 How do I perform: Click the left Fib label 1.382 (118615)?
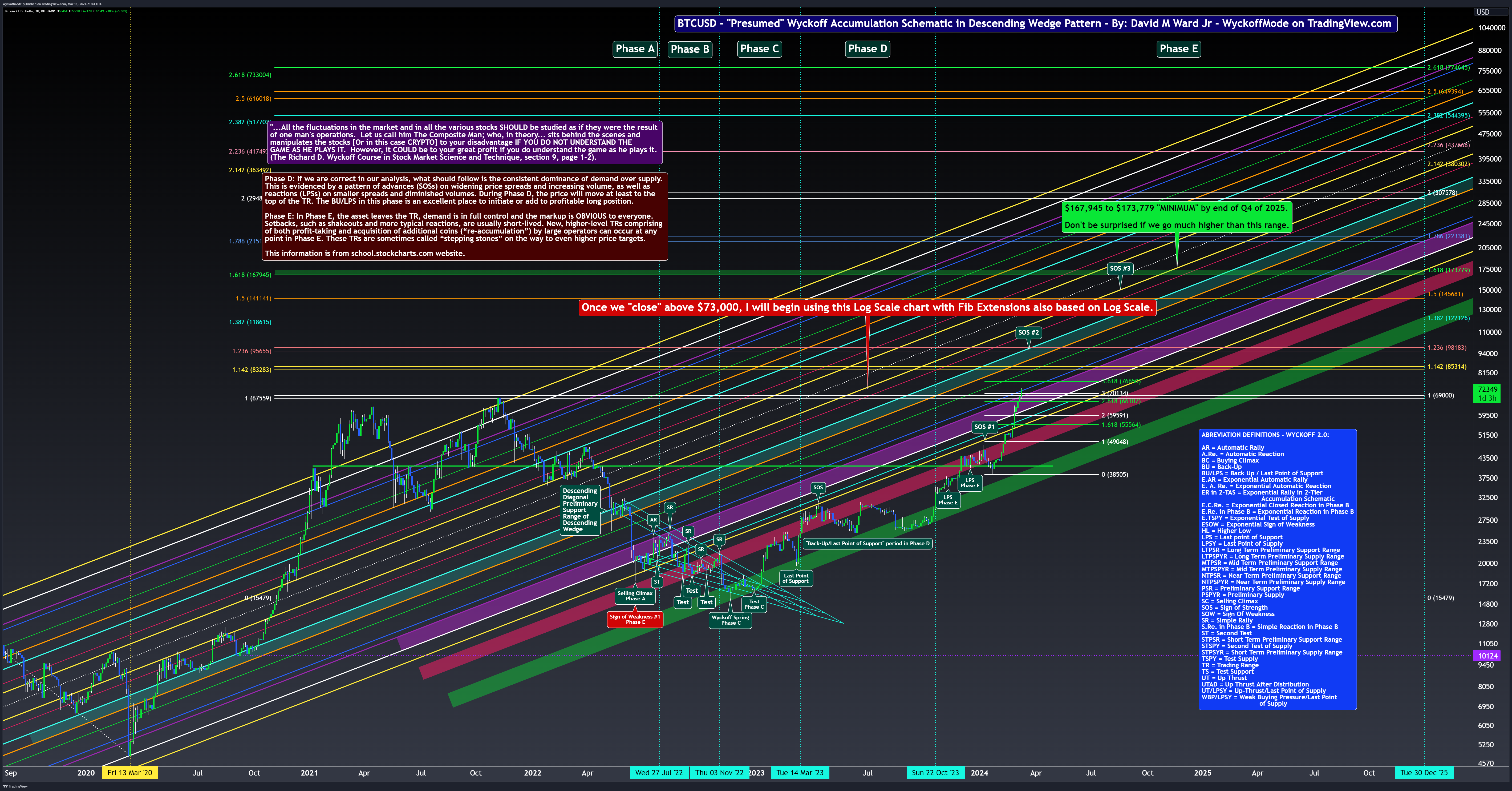(x=250, y=322)
